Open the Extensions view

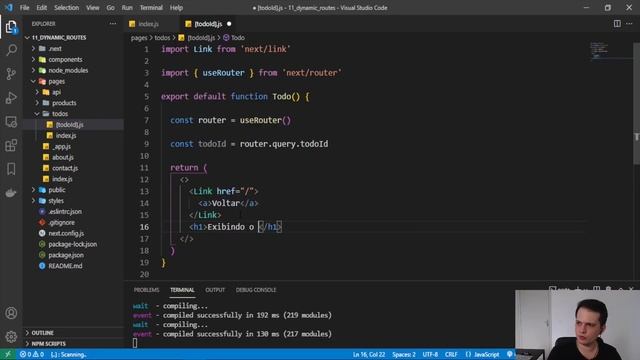tap(11, 145)
